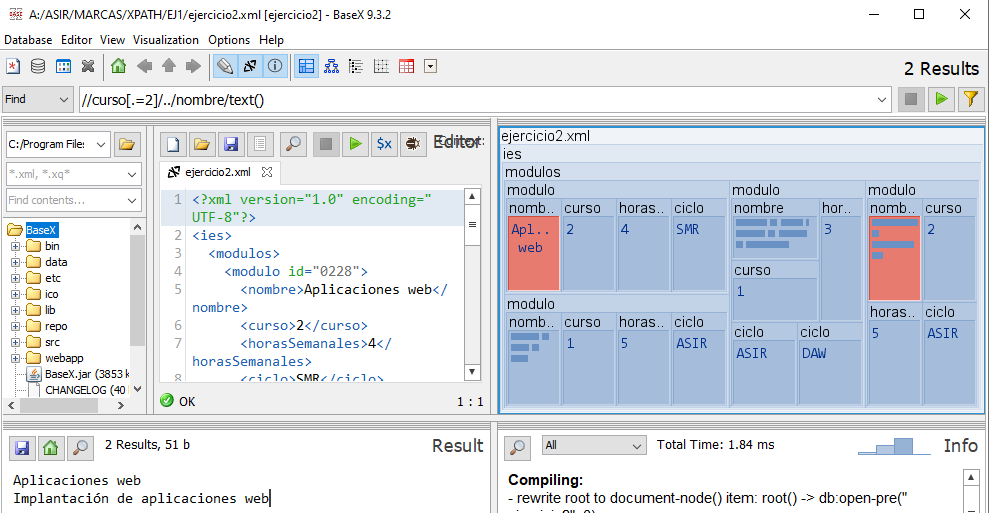The height and width of the screenshot is (513, 989).
Task: Toggle the Map visualization view
Action: pyautogui.click(x=306, y=67)
